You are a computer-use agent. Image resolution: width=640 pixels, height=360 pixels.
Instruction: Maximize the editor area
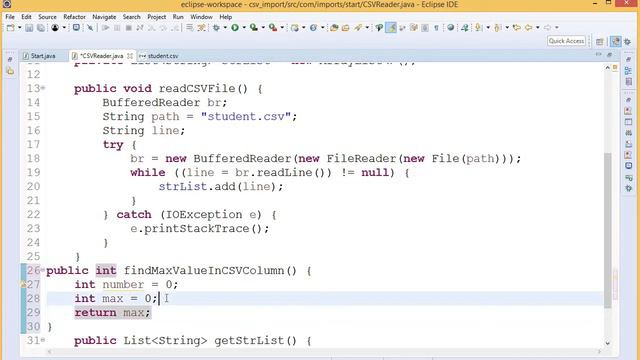click(x=609, y=55)
